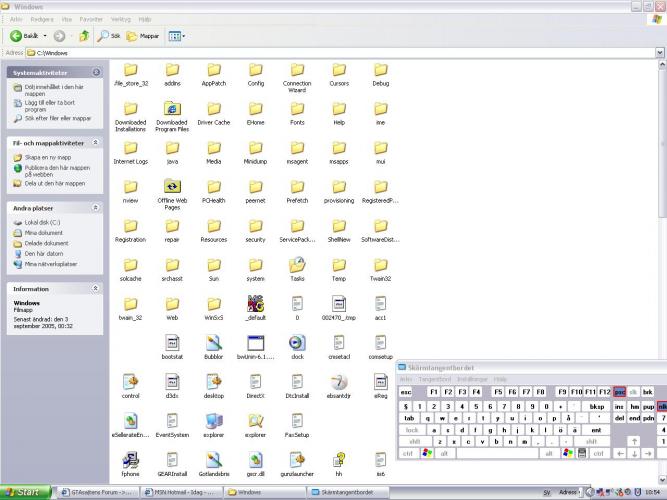Select the Offline Web Pages folder
667x500 pixels.
[171, 187]
